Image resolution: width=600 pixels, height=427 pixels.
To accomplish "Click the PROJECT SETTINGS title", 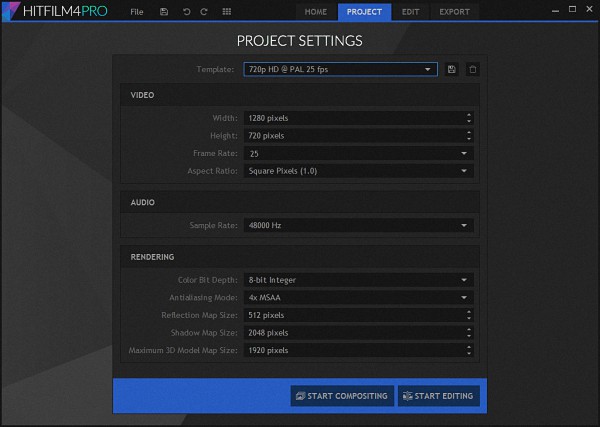I will [300, 41].
